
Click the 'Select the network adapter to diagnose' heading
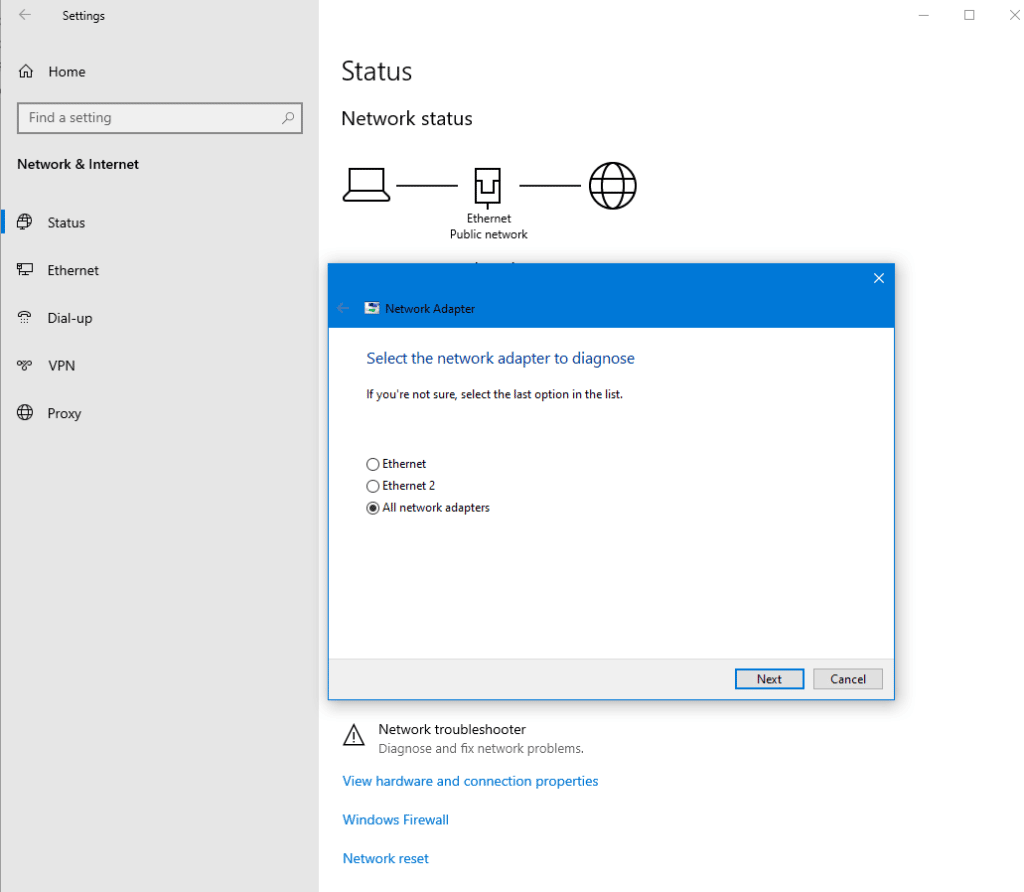click(x=500, y=358)
